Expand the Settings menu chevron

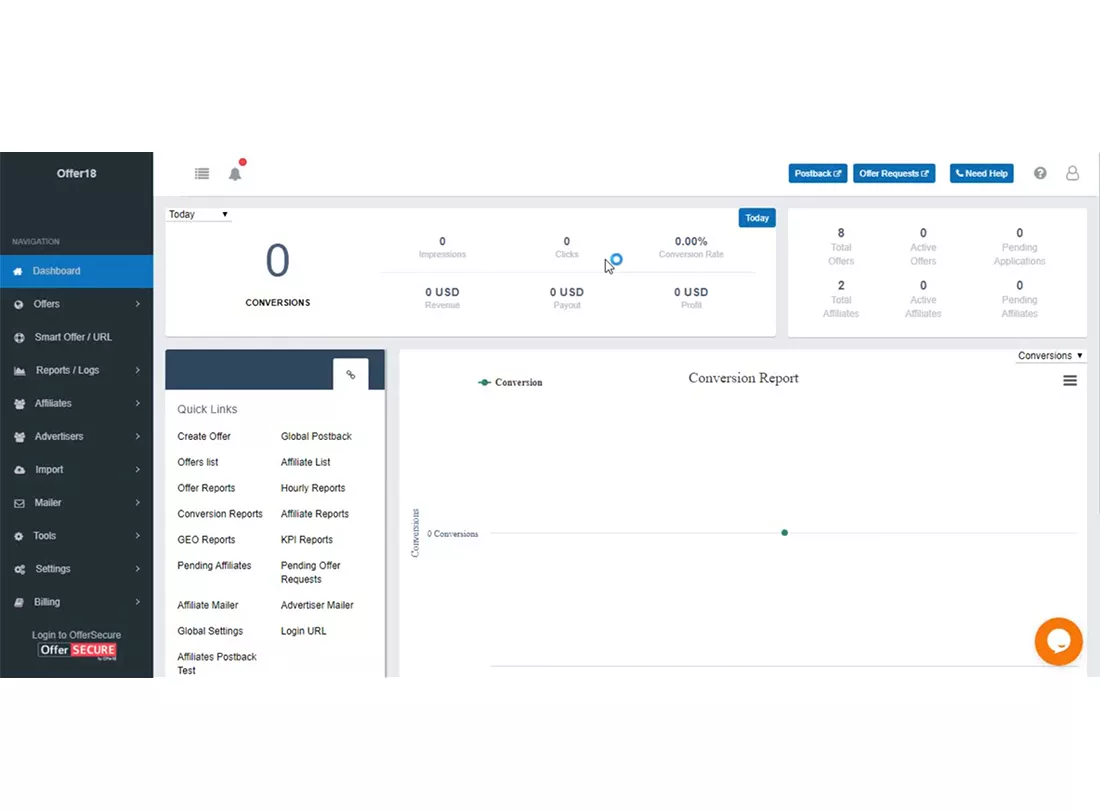pyautogui.click(x=138, y=569)
